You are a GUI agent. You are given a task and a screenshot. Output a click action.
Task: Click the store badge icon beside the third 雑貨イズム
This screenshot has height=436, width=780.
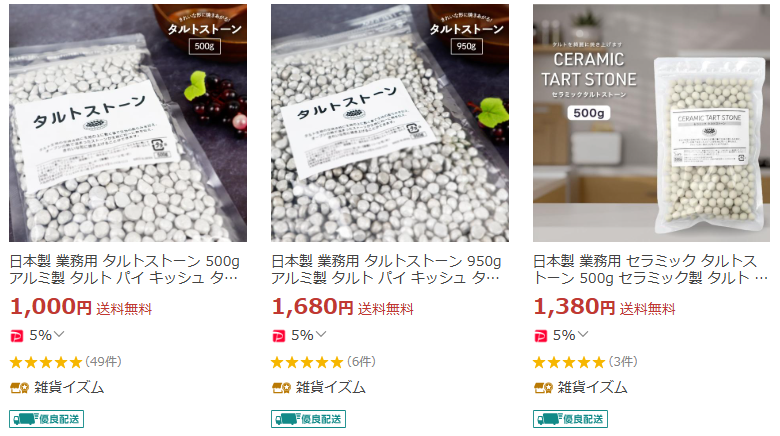point(543,388)
